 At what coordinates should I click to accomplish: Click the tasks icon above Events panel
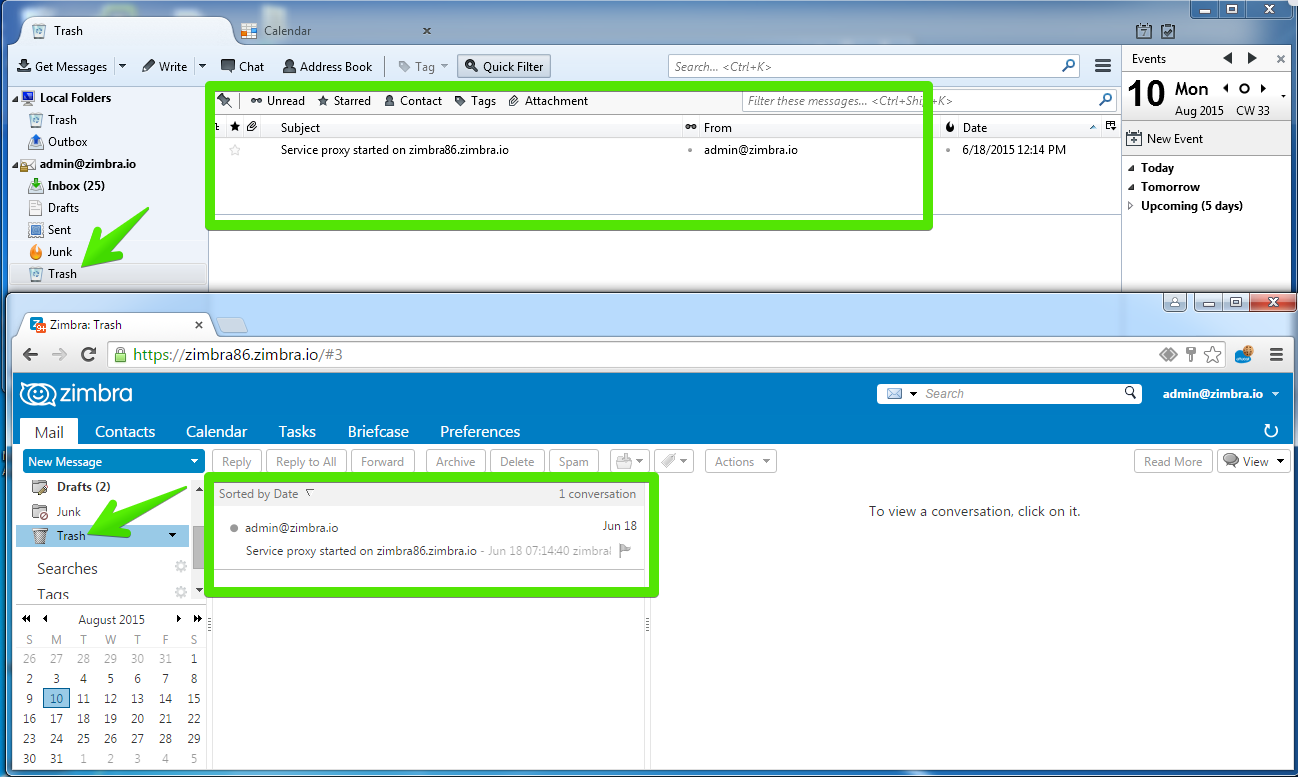[1167, 31]
